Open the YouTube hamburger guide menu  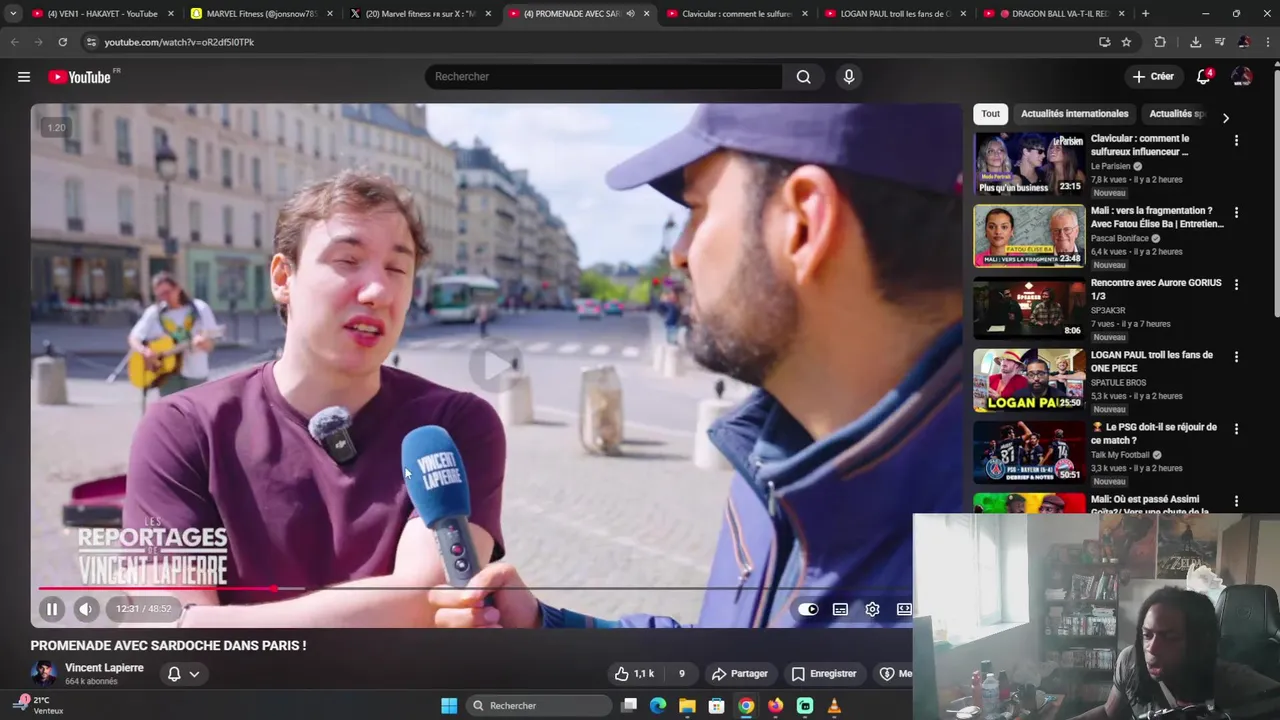pyautogui.click(x=24, y=77)
